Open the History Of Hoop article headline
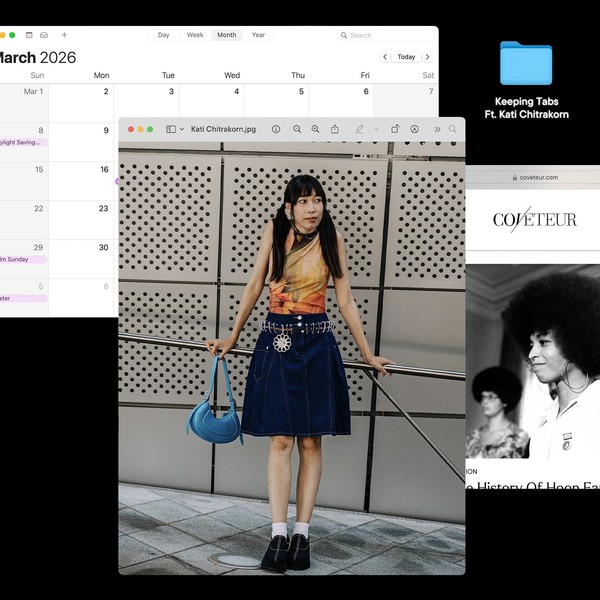 click(x=533, y=485)
